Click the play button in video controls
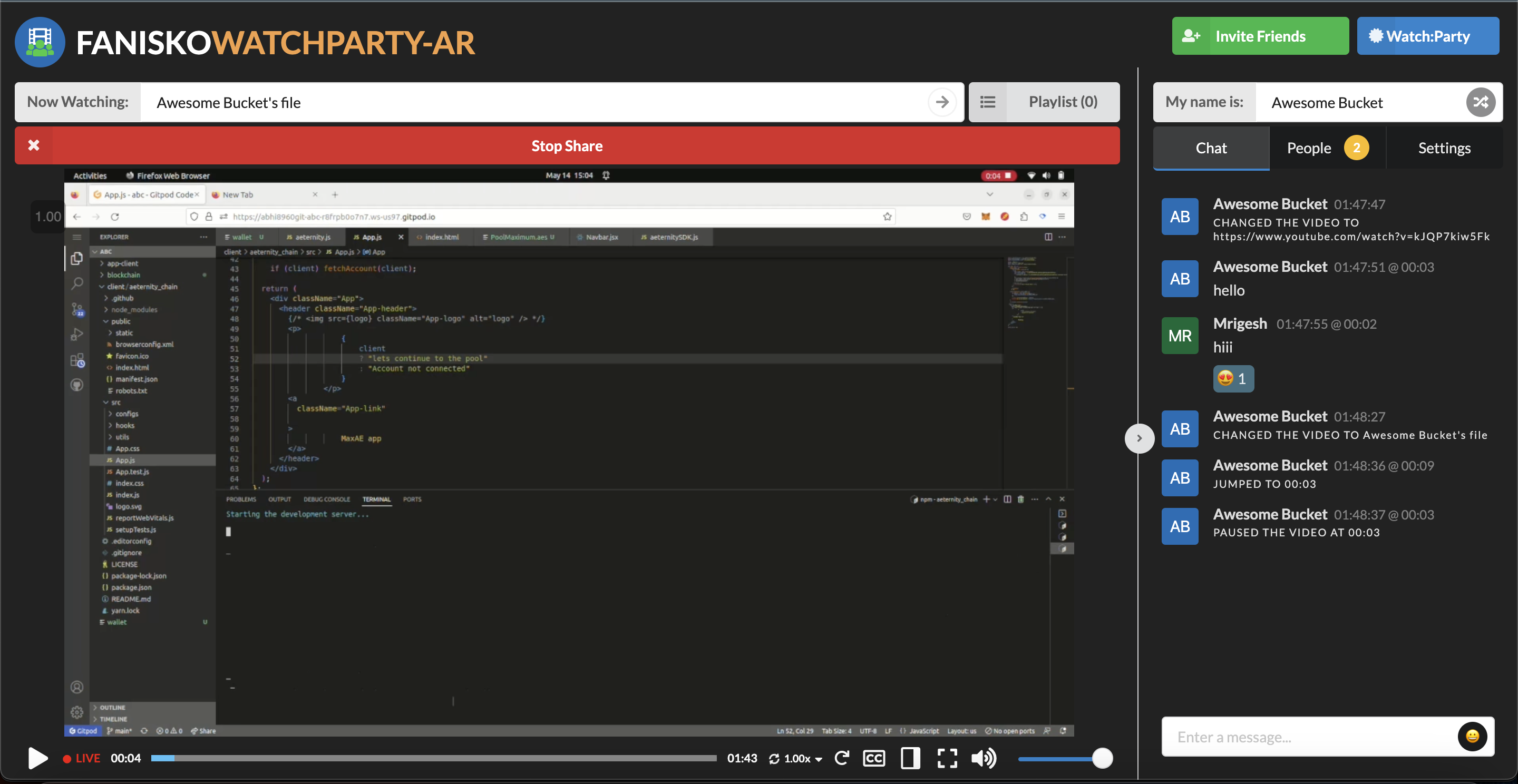 click(x=38, y=758)
